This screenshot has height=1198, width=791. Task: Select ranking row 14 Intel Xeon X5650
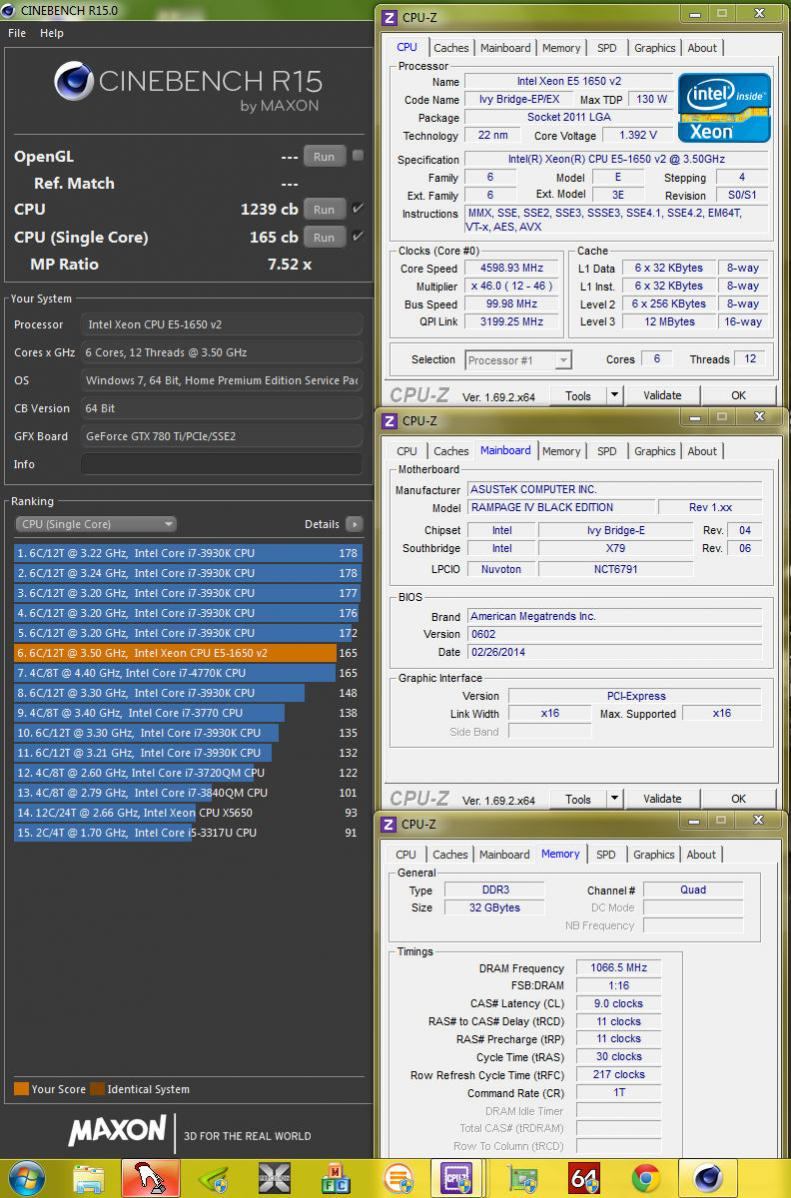click(x=187, y=813)
